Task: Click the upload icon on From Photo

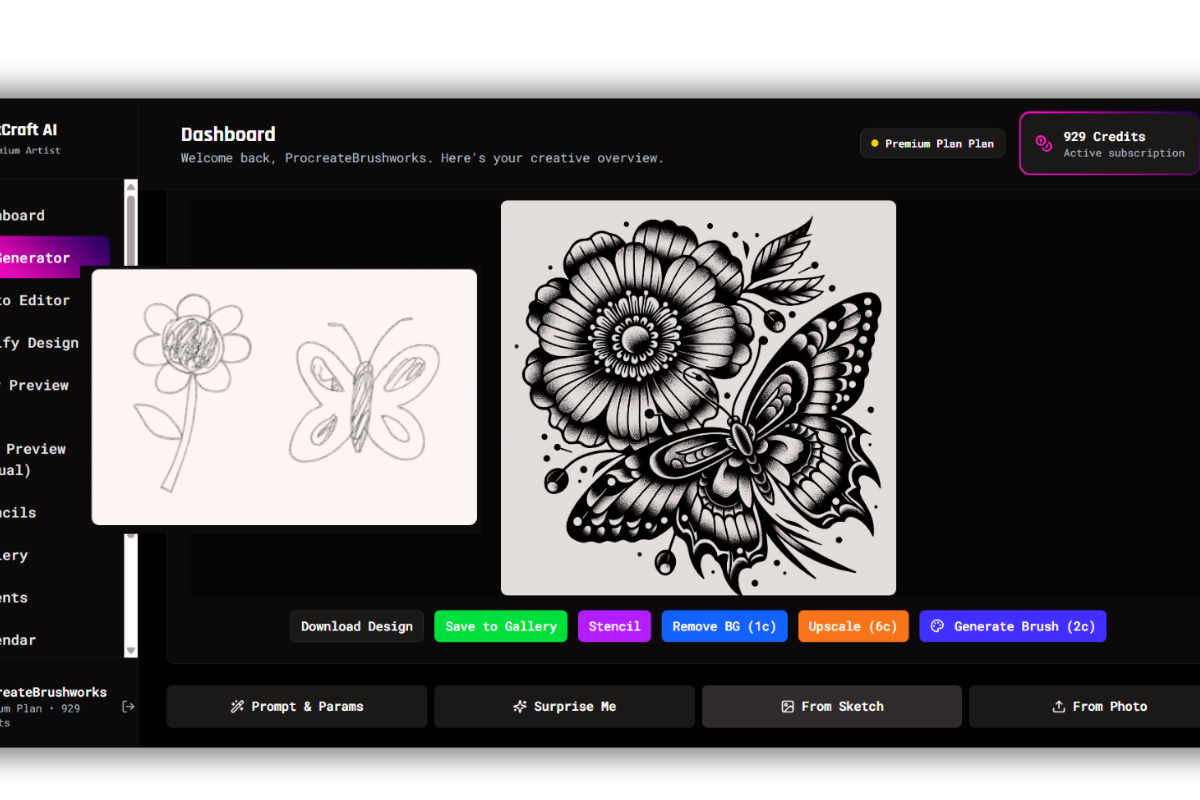Action: tap(1058, 706)
